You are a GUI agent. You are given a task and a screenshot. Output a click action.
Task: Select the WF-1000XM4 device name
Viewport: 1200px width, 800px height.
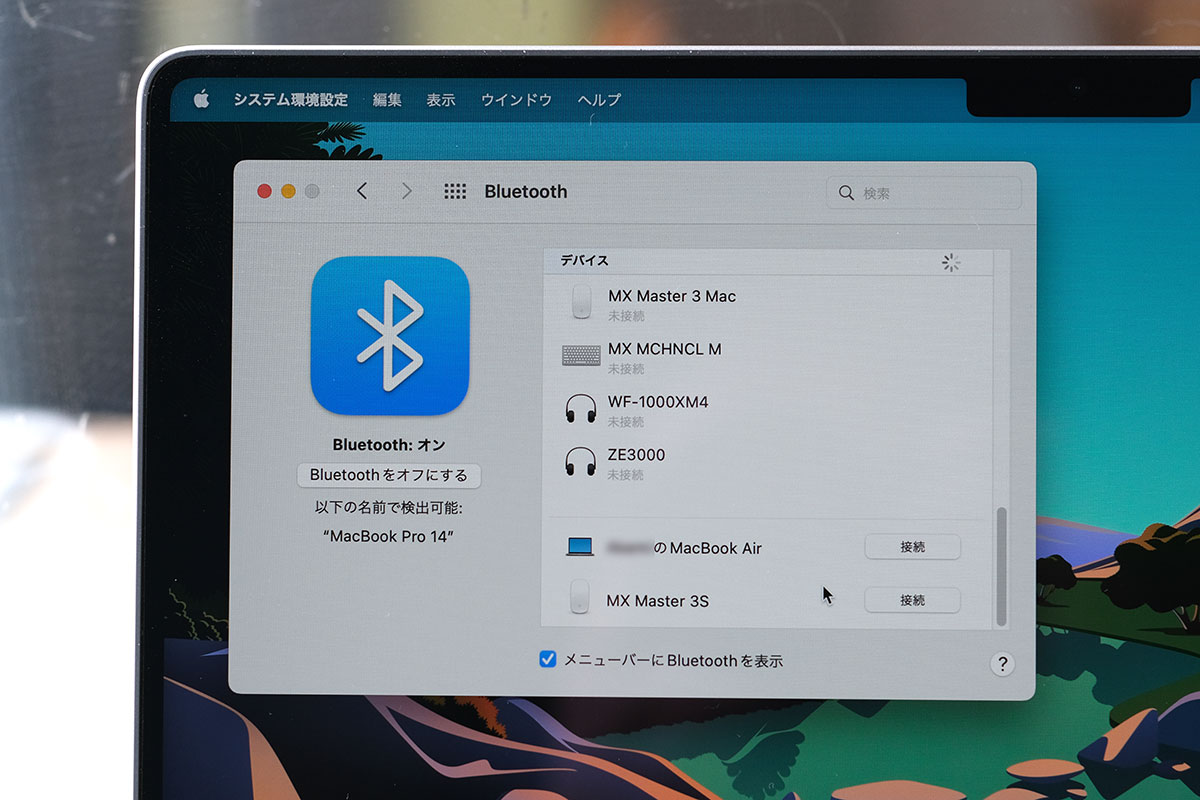(x=658, y=402)
